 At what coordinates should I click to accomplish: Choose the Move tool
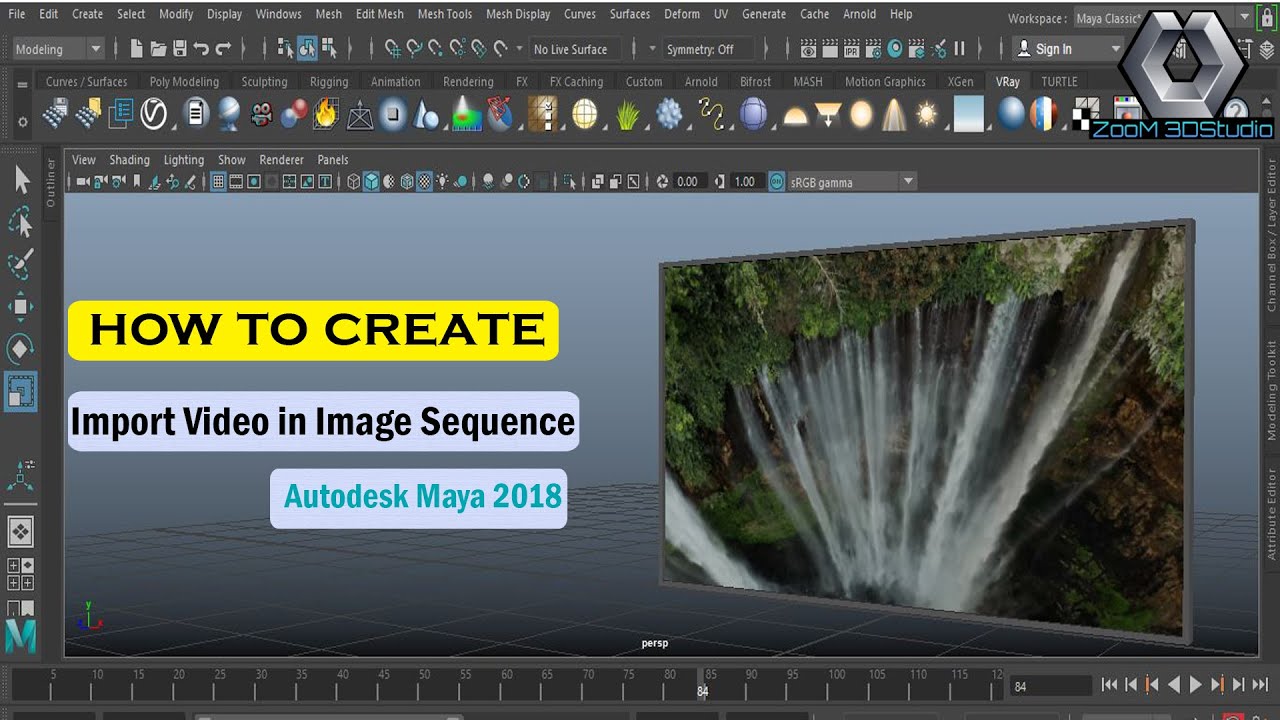(21, 306)
